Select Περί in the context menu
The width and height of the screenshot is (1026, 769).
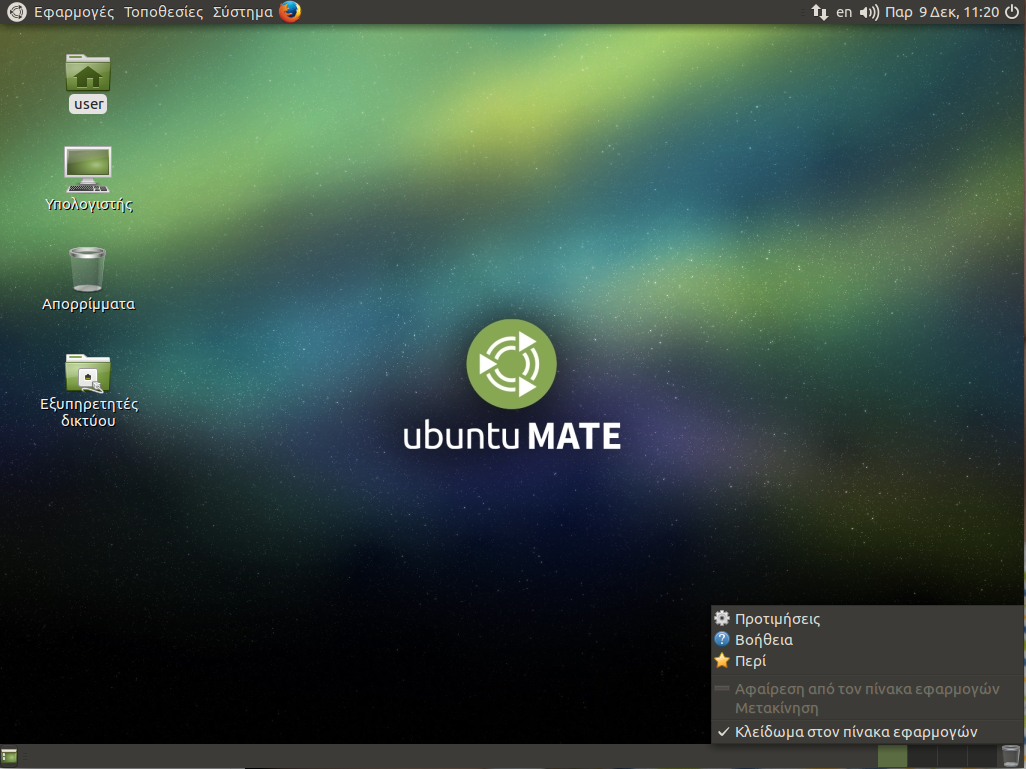[750, 661]
